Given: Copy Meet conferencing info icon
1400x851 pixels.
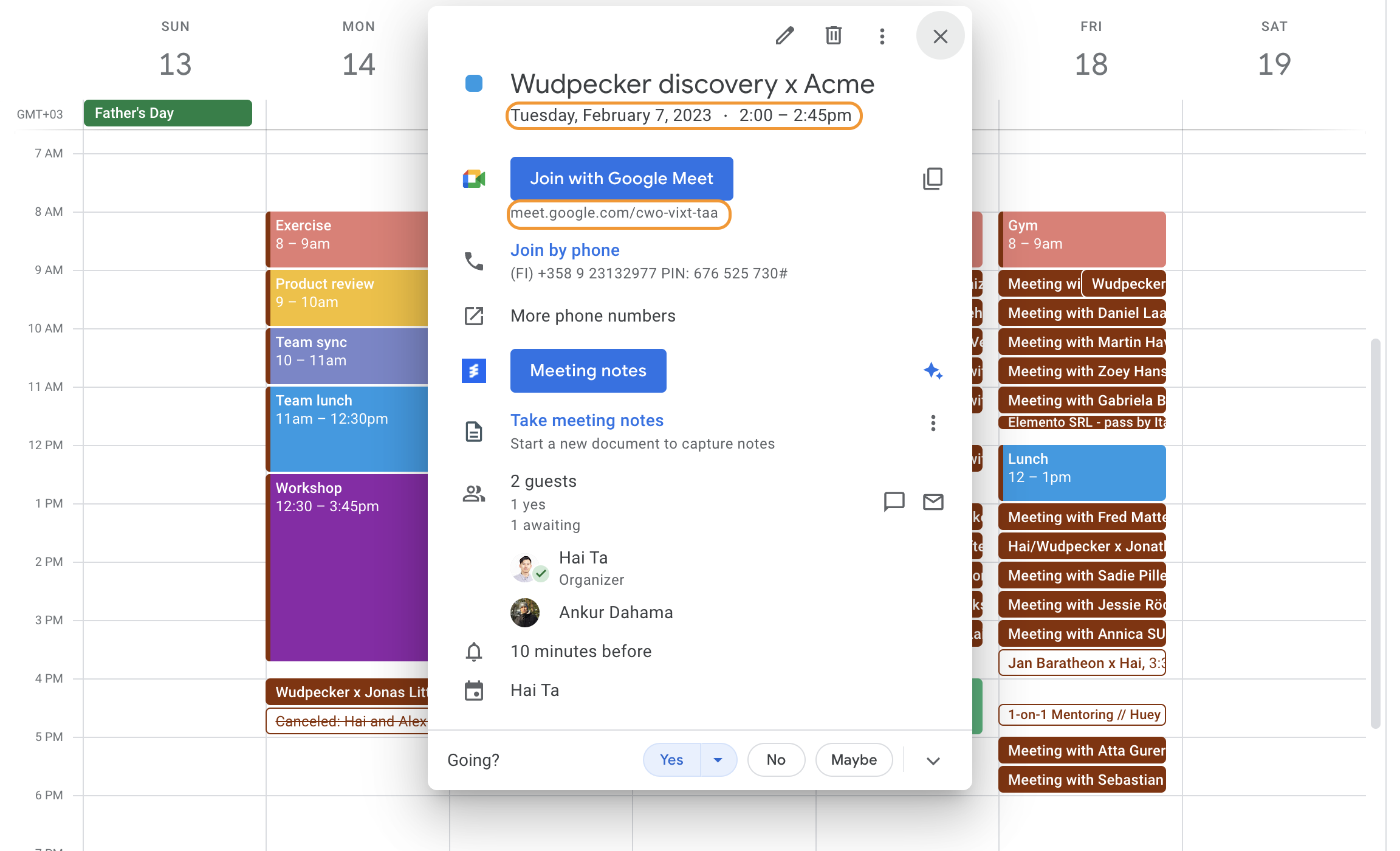Looking at the screenshot, I should coord(933,179).
